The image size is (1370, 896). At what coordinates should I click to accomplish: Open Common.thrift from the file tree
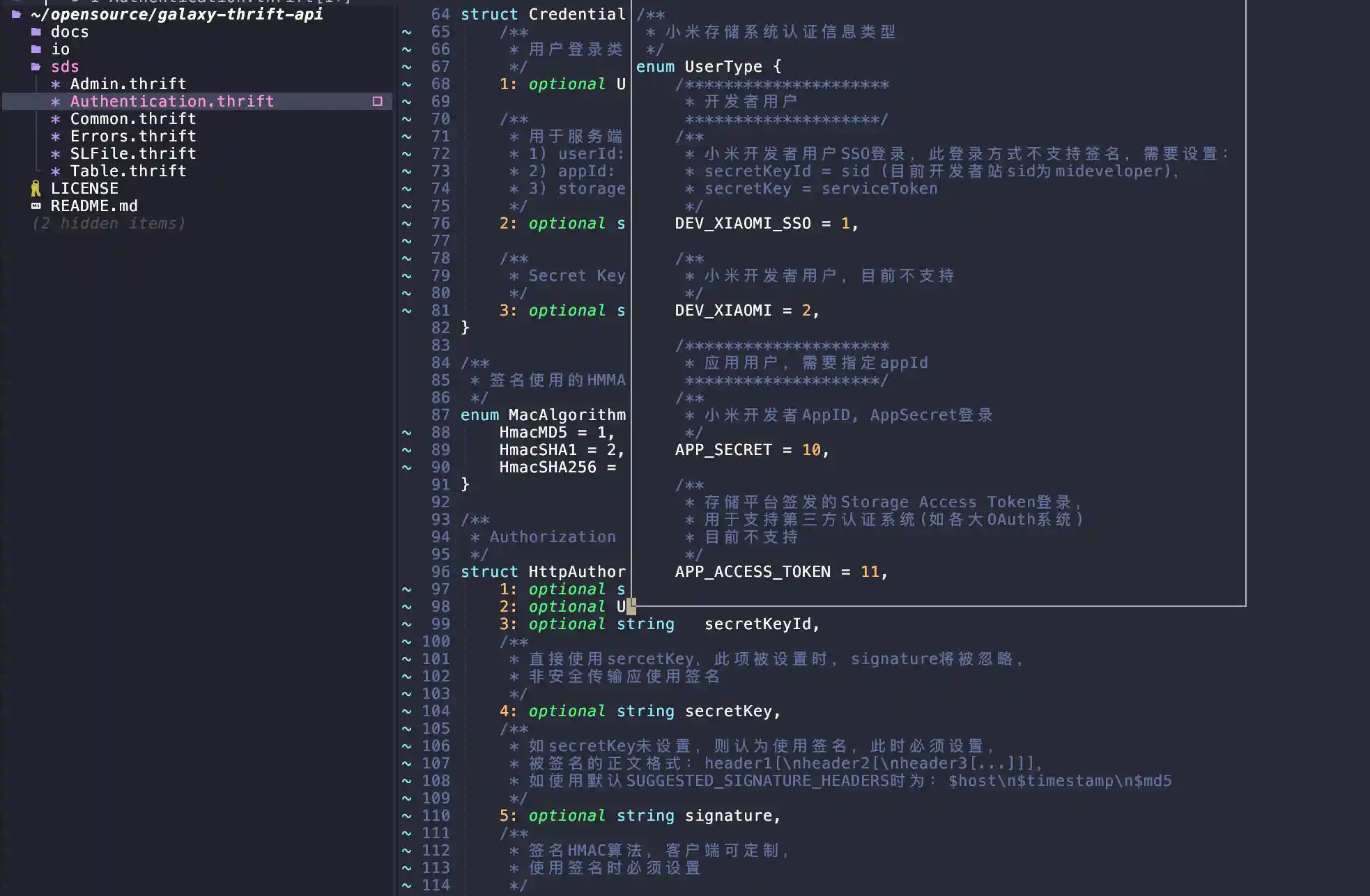pos(132,118)
